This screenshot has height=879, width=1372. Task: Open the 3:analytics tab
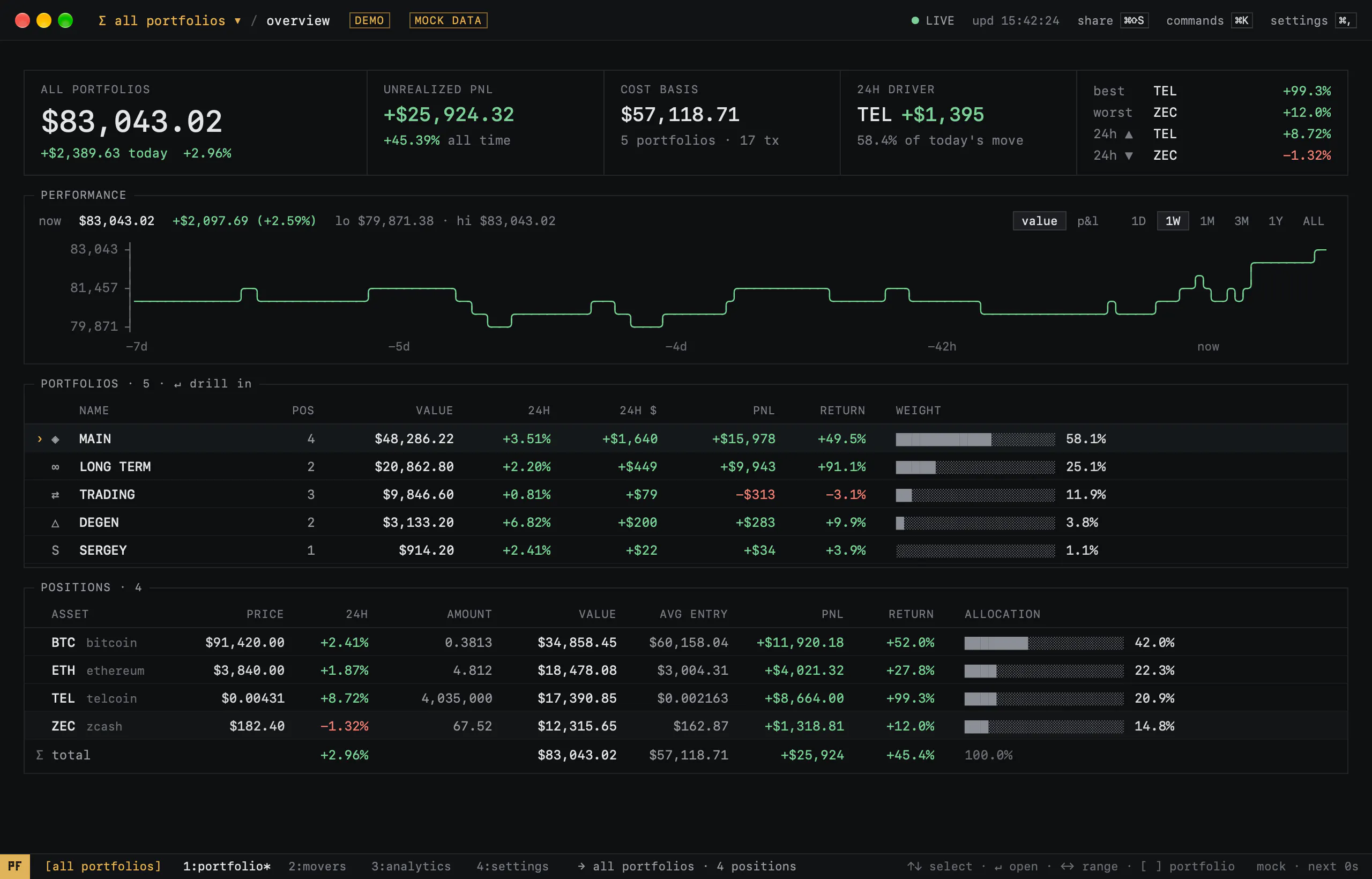click(x=411, y=867)
